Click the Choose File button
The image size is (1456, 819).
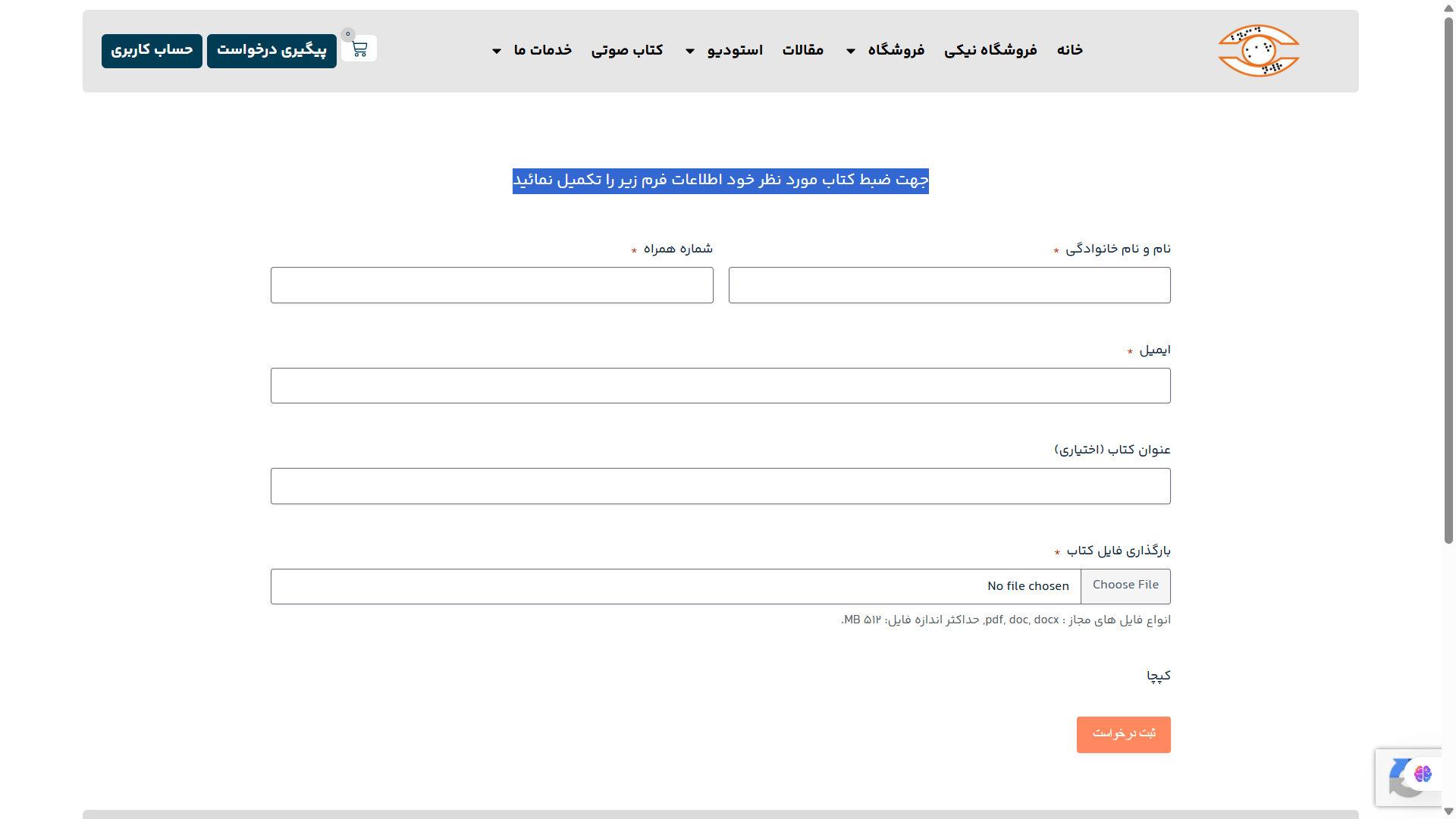[x=1125, y=585]
